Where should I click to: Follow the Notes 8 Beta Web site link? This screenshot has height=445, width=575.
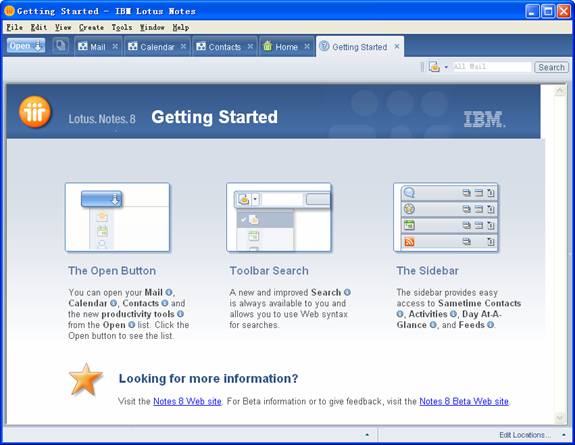(464, 401)
